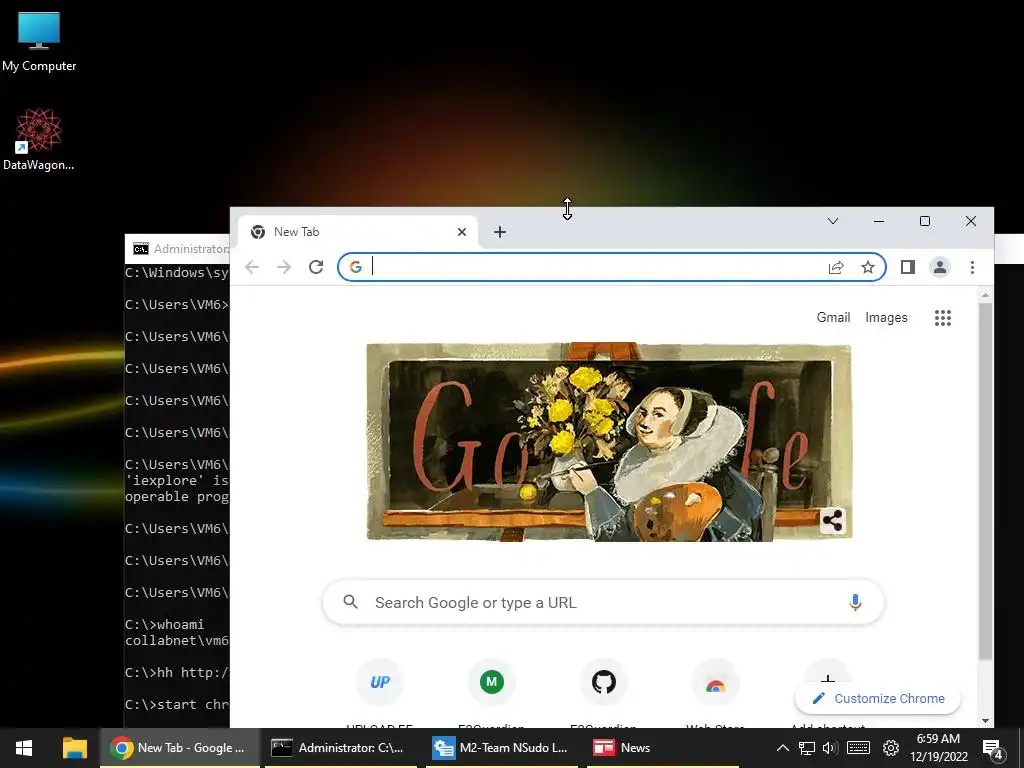Start voice search with the microphone icon
Screen dimensions: 1024x768
(x=855, y=602)
